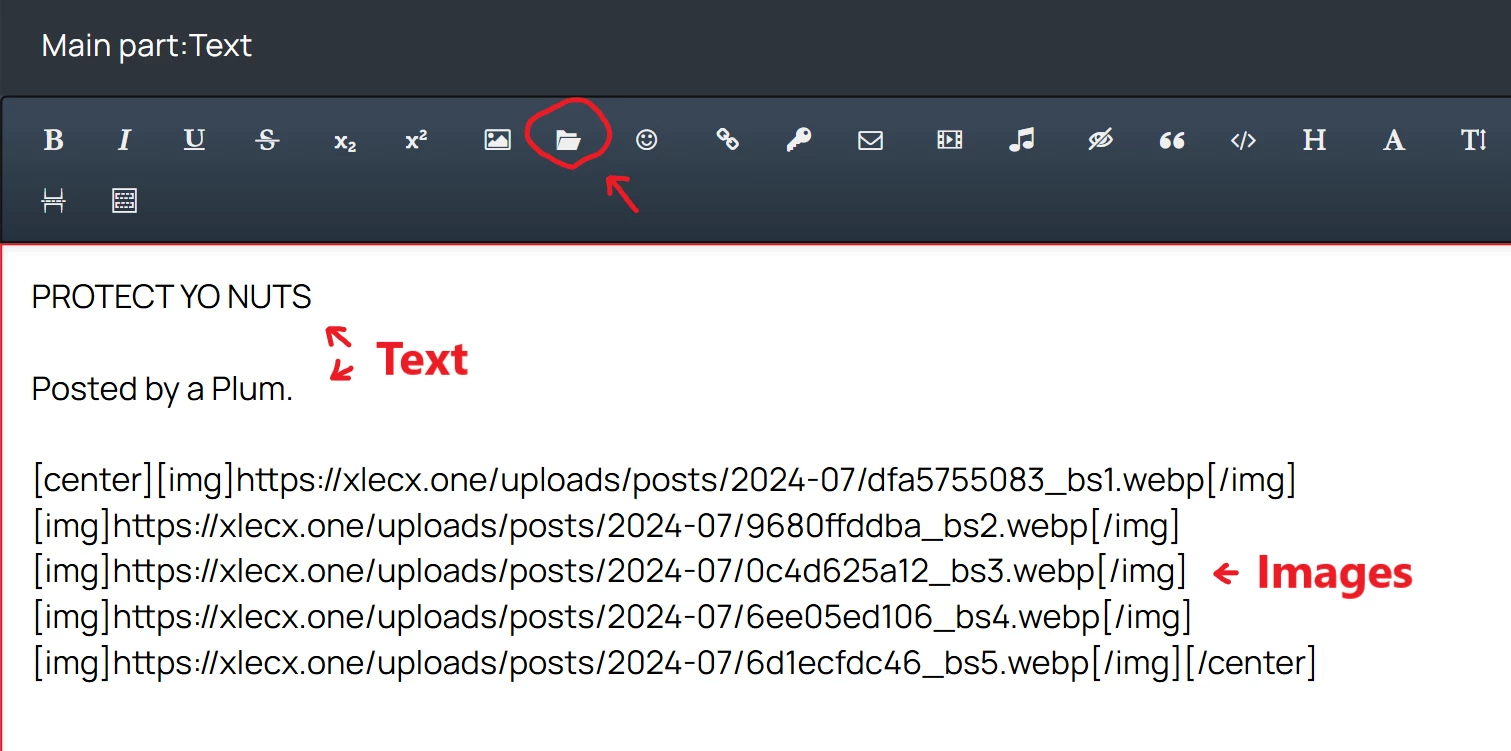
Task: Open the font size Tt dropdown
Action: [1473, 140]
